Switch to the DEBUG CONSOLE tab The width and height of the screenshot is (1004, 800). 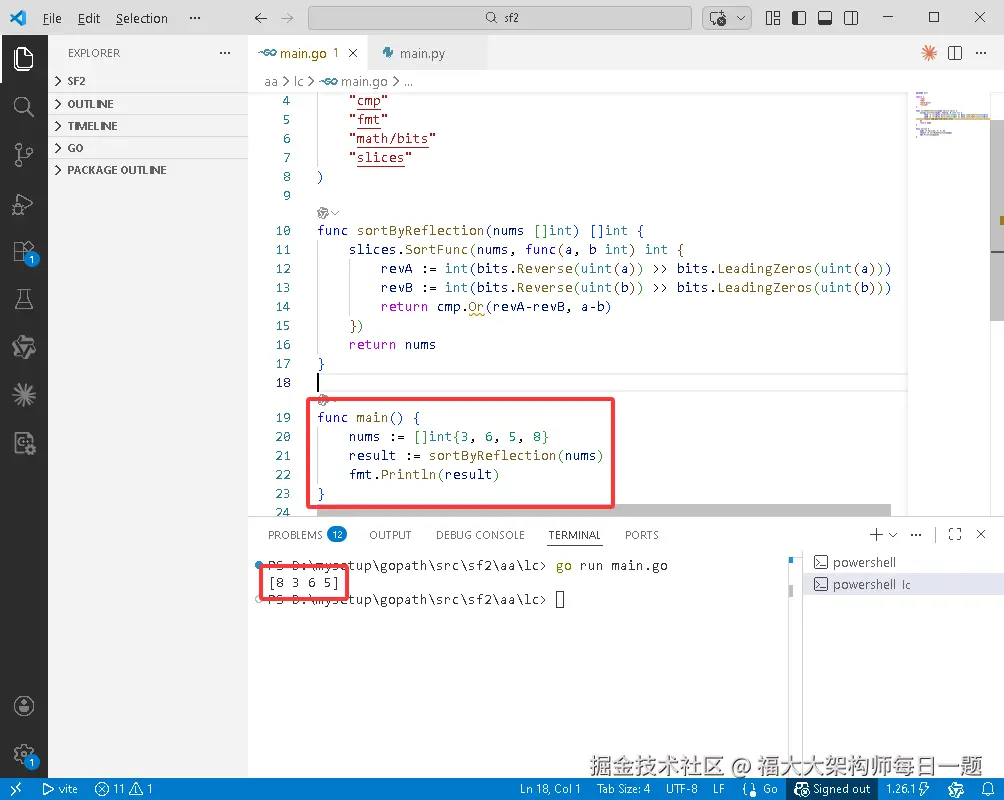(480, 535)
